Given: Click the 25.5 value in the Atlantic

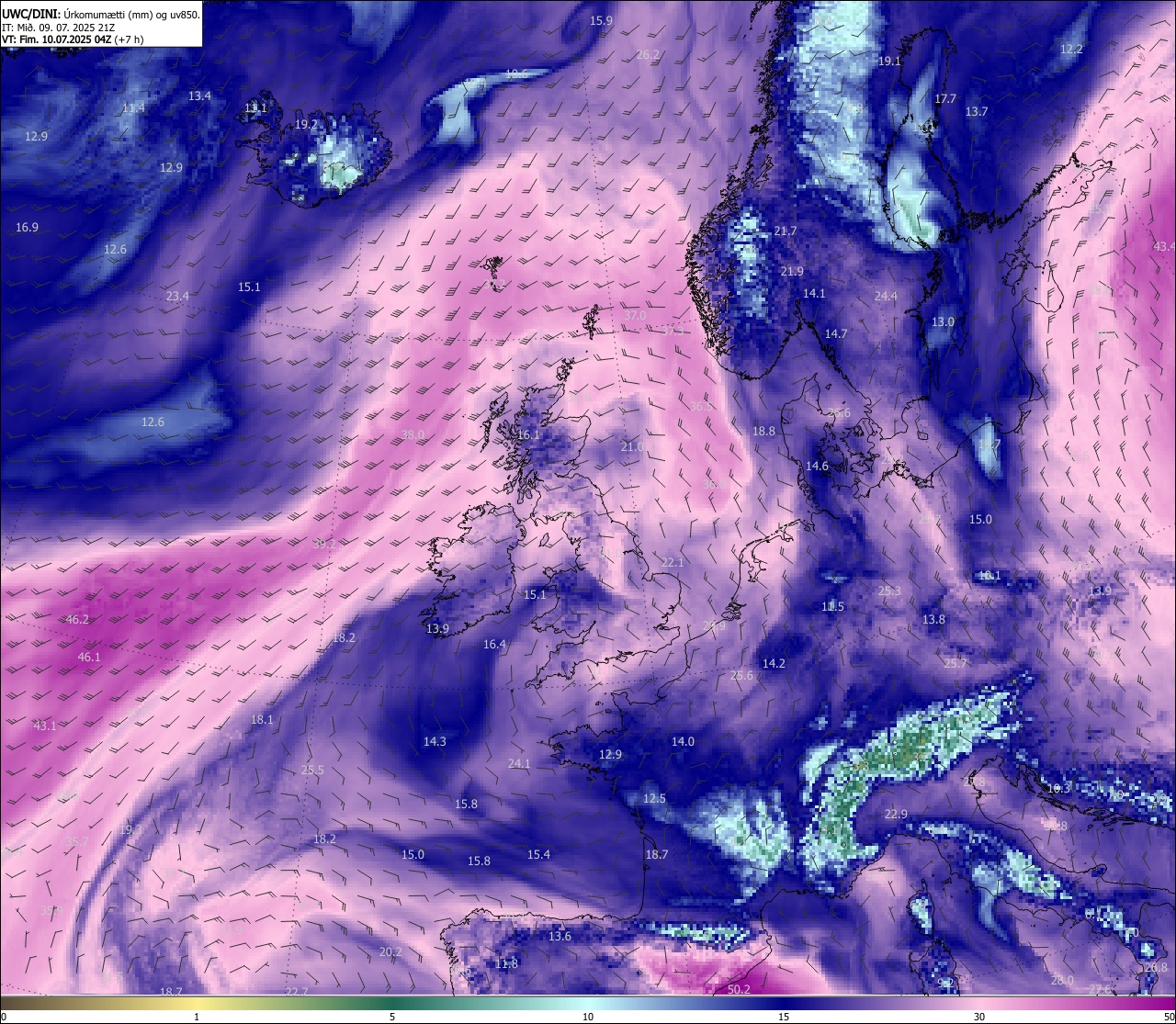Looking at the screenshot, I should [312, 770].
